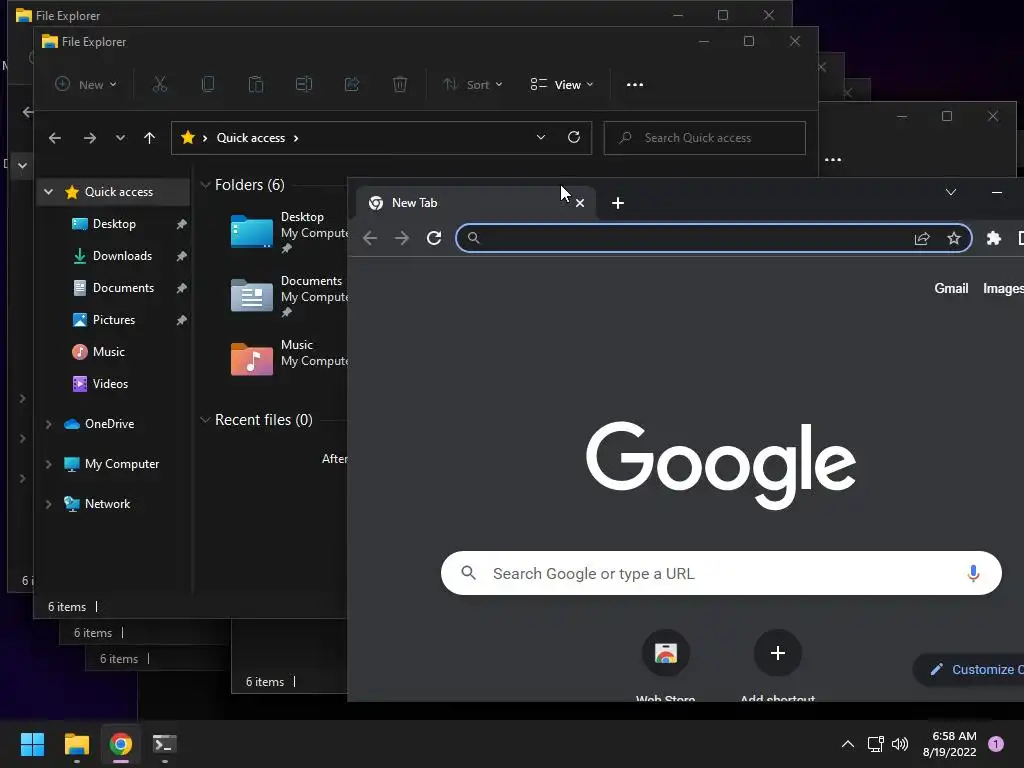Select Desktop in the navigation pane
Screen dimensions: 1024x768
click(114, 224)
